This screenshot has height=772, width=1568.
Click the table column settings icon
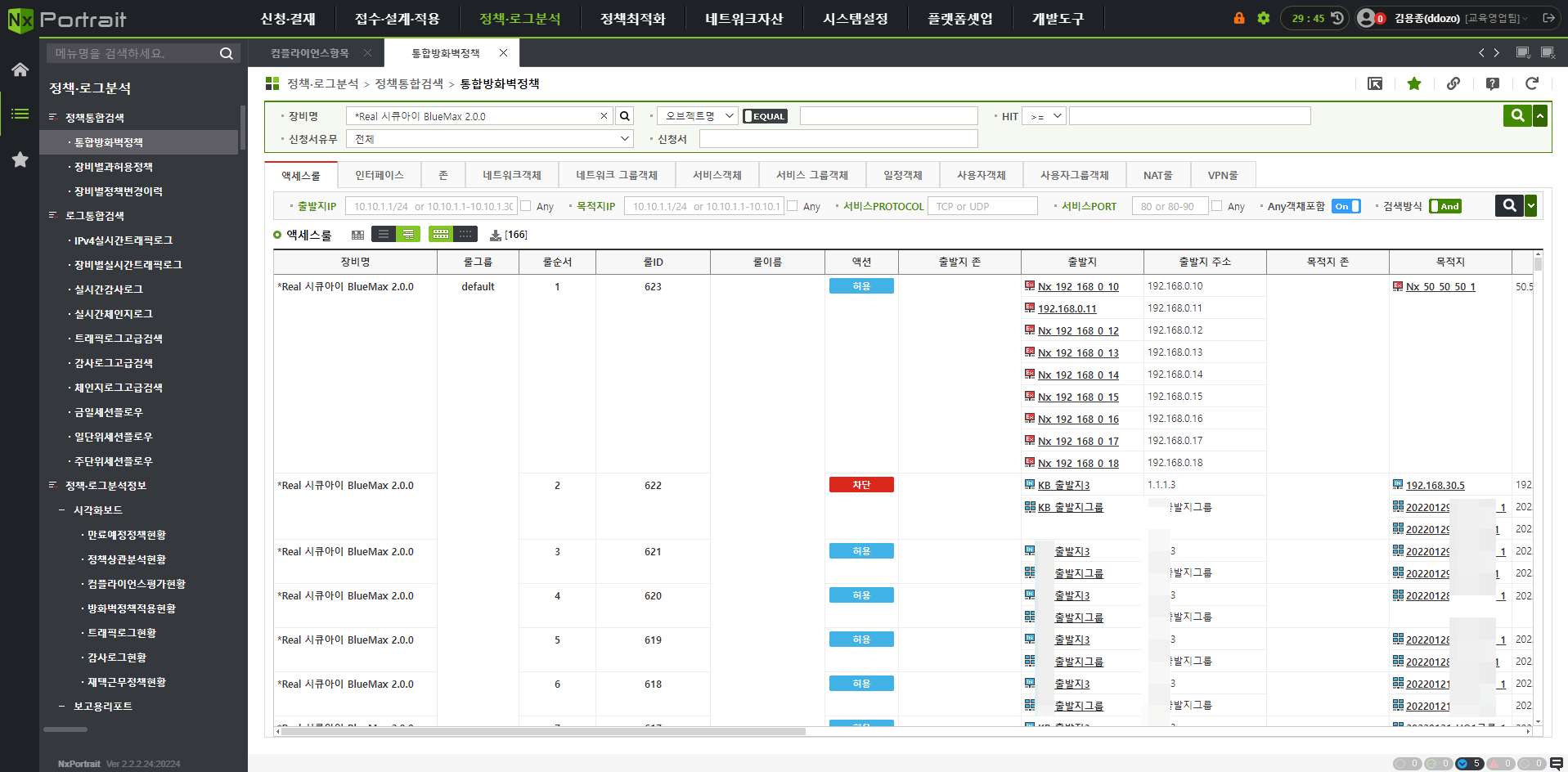click(x=357, y=235)
